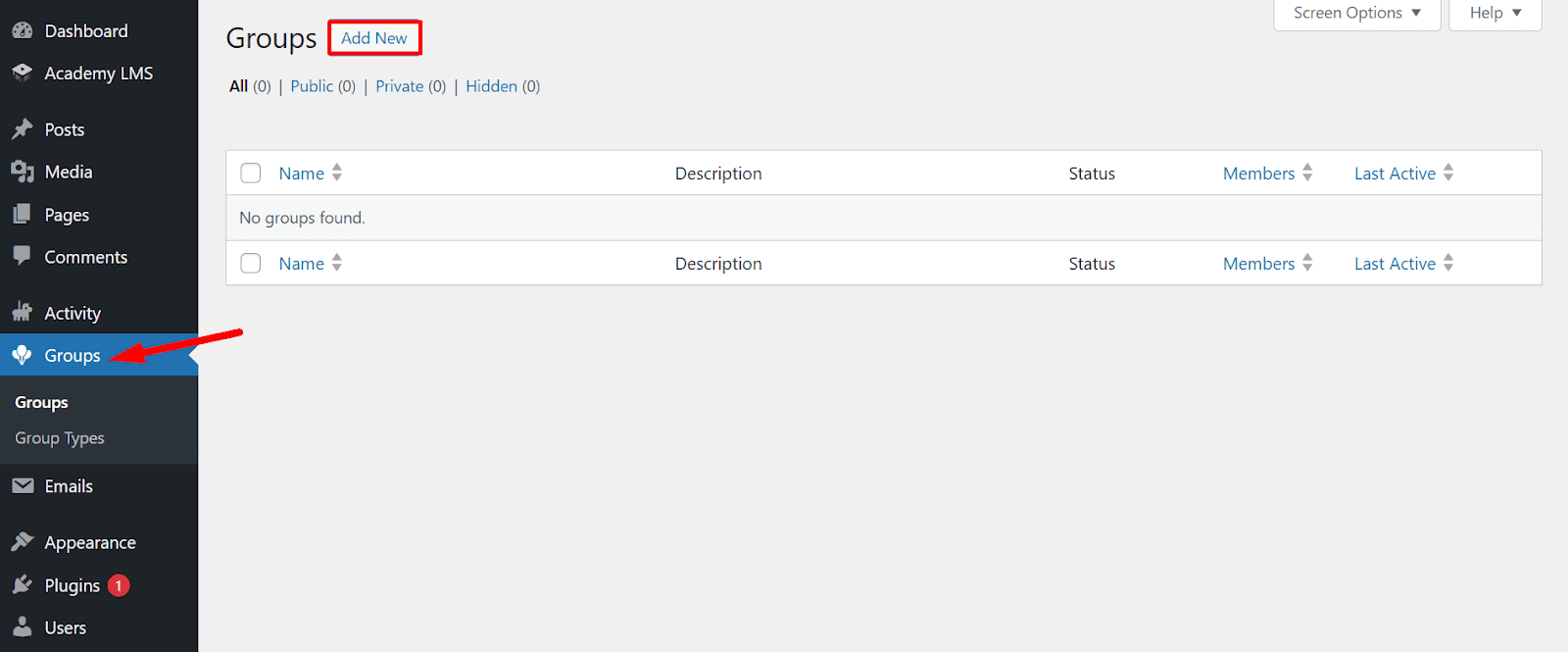Open Academy LMS via its graduation cap icon
The height and width of the screenshot is (652, 1568).
(22, 74)
